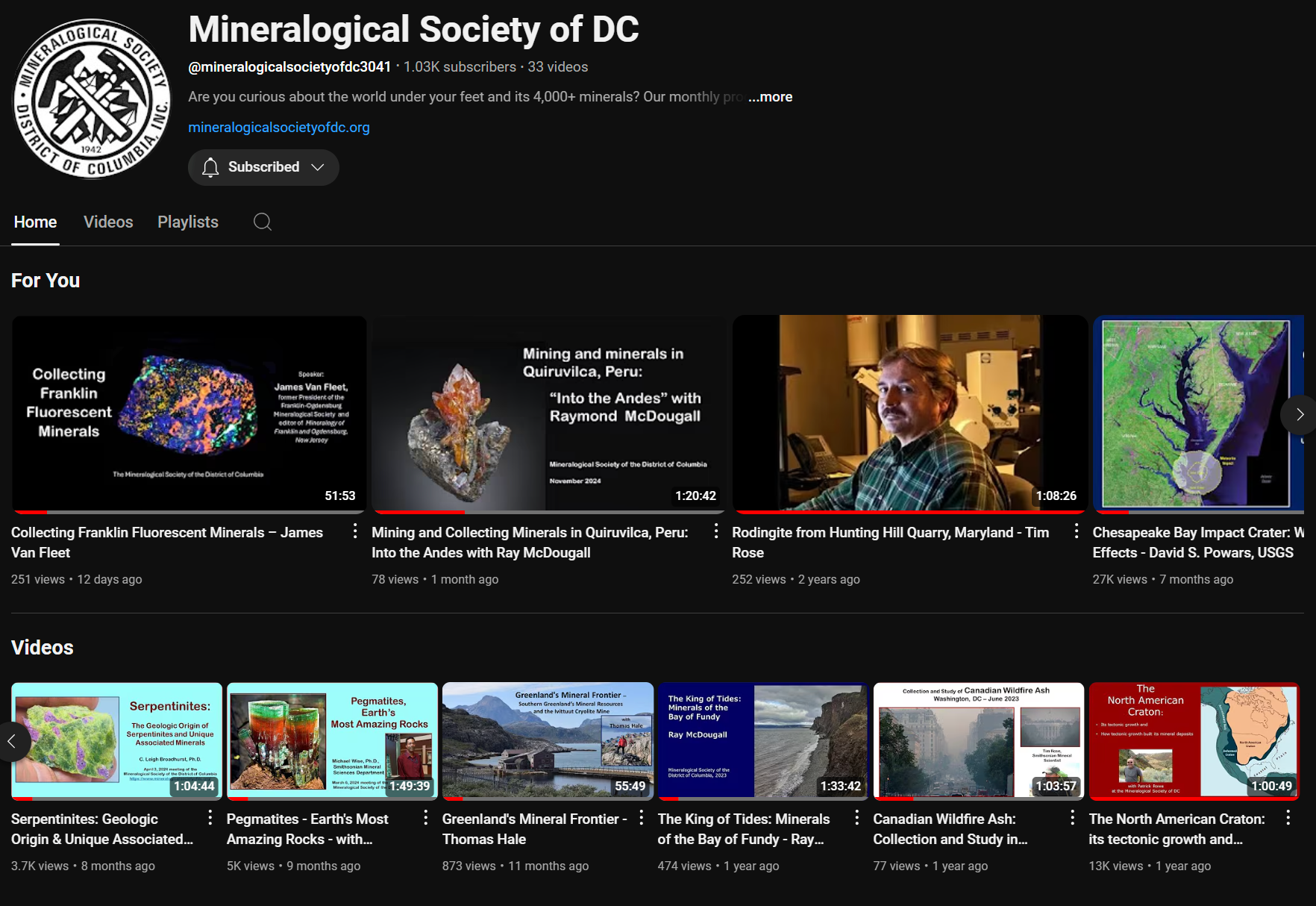
Task: Open Pegmatites - Earth's Most Amazing Rocks title
Action: click(x=307, y=829)
